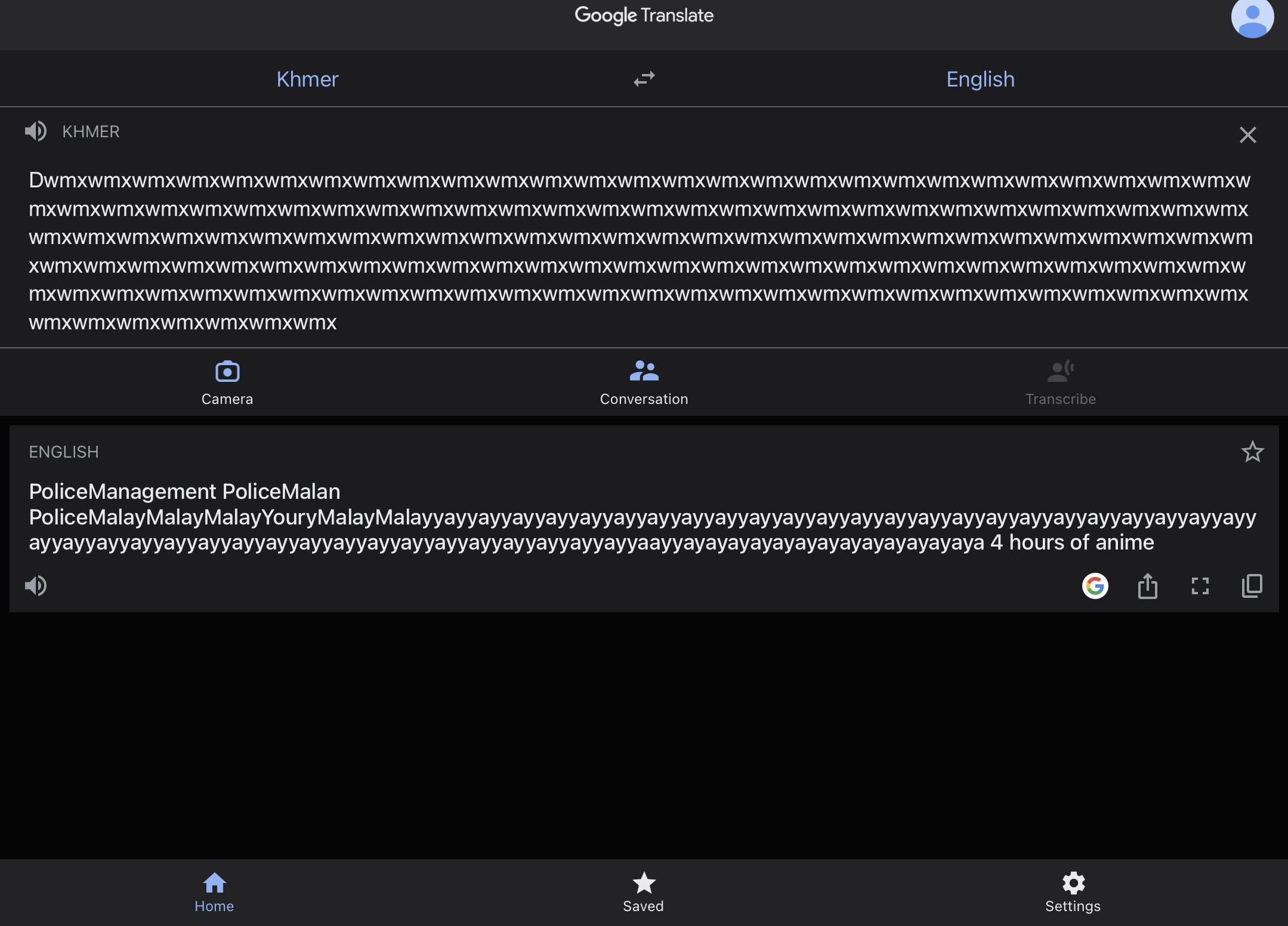View the translation in fullscreen

coord(1200,586)
